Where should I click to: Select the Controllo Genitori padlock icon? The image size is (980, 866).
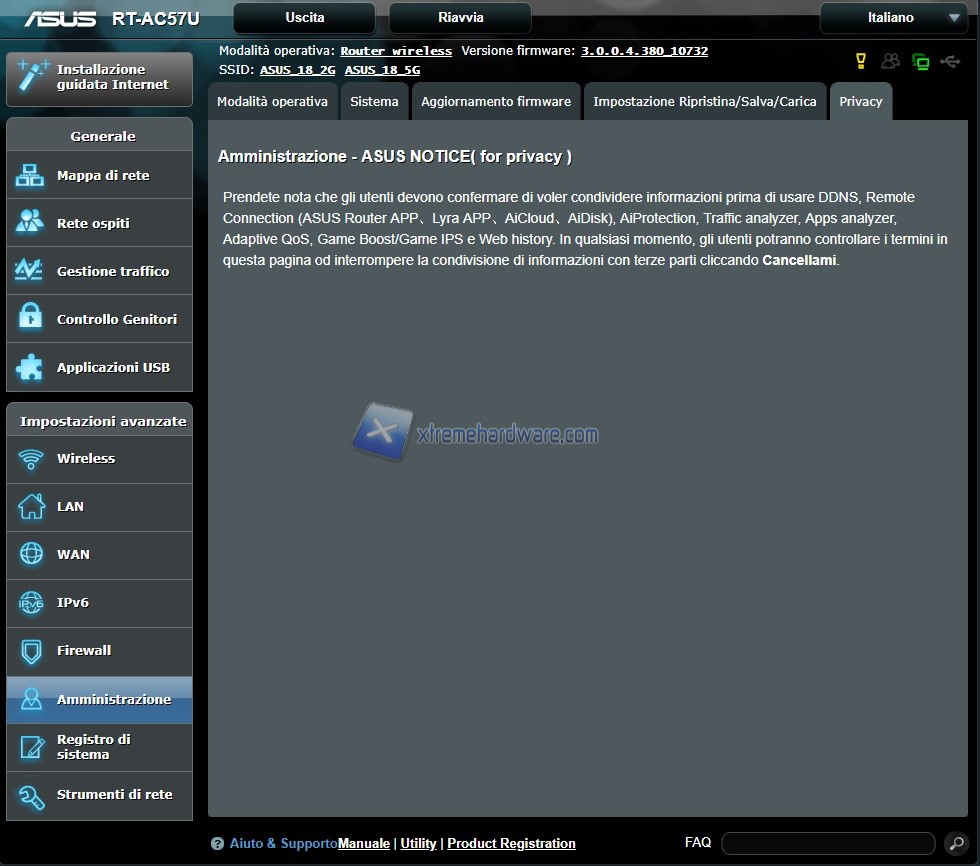(30, 319)
